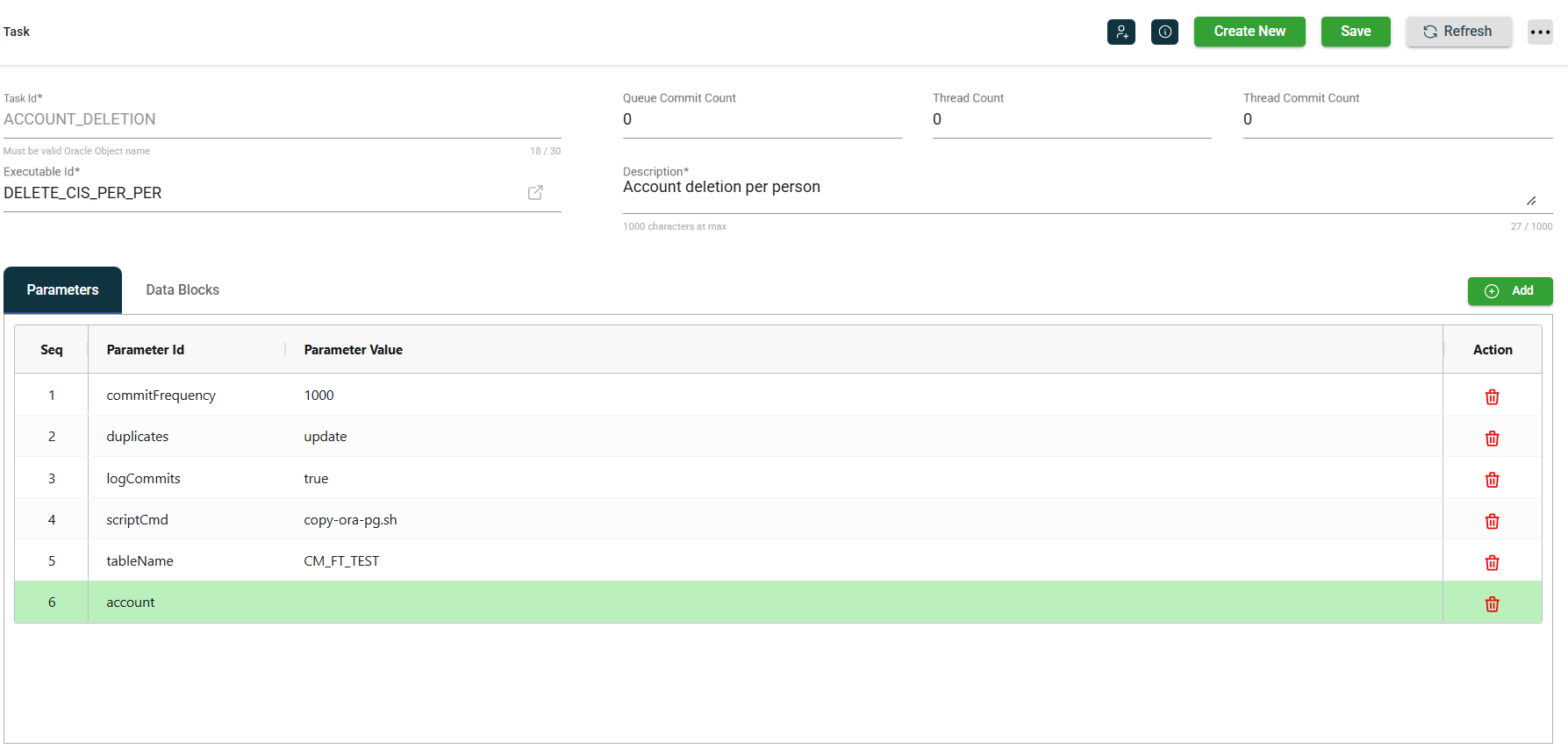Delete the commitFrequency parameter row

coord(1492,397)
